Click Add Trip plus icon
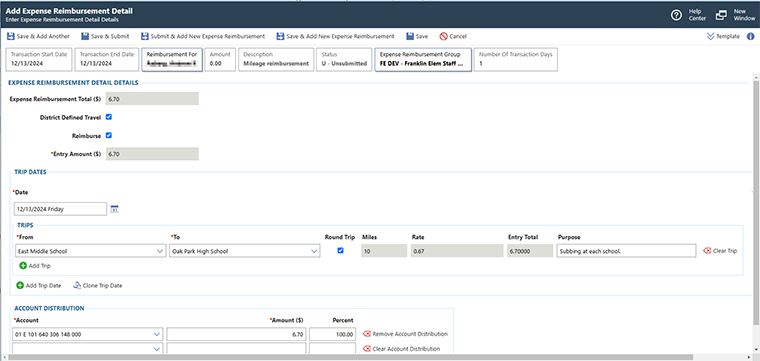The width and height of the screenshot is (760, 361). [x=23, y=266]
